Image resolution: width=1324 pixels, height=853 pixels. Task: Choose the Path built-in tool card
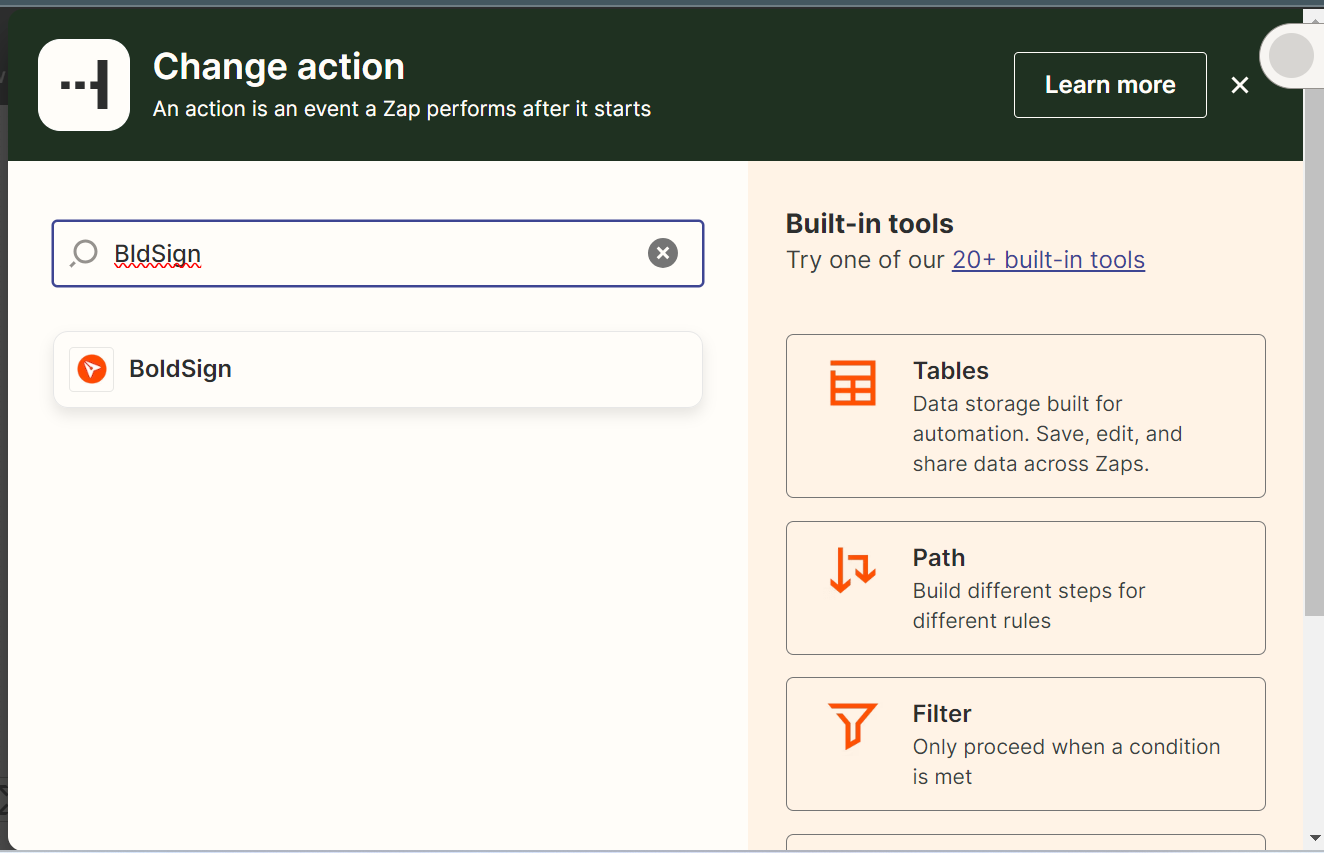[x=1026, y=588]
